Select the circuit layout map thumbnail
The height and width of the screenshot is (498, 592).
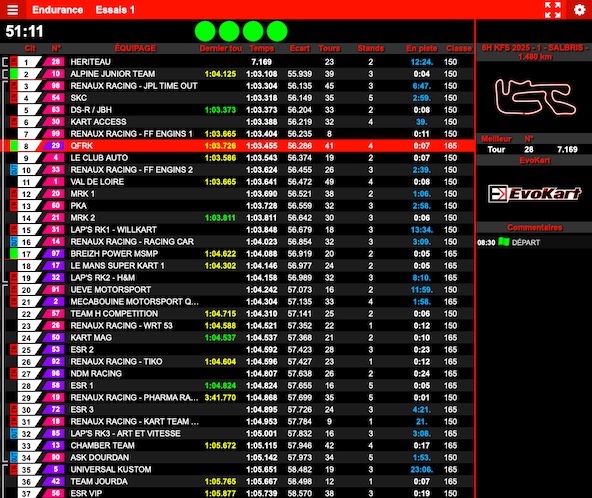(535, 96)
